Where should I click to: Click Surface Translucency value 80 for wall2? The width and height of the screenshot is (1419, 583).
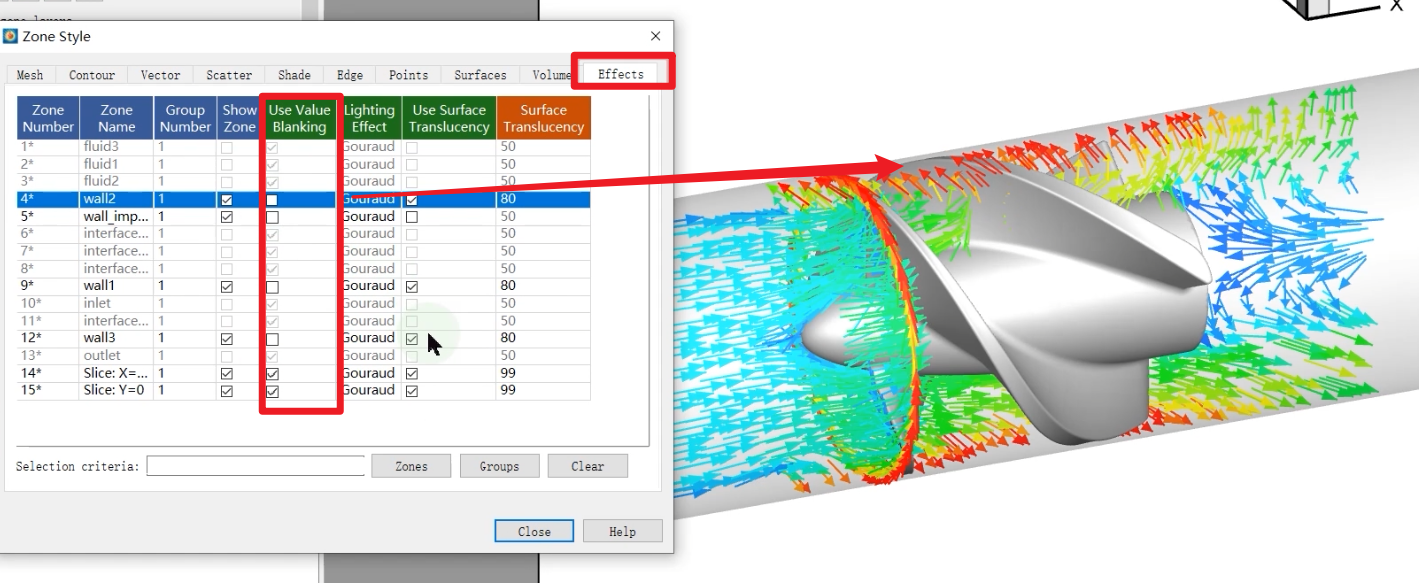pyautogui.click(x=543, y=199)
